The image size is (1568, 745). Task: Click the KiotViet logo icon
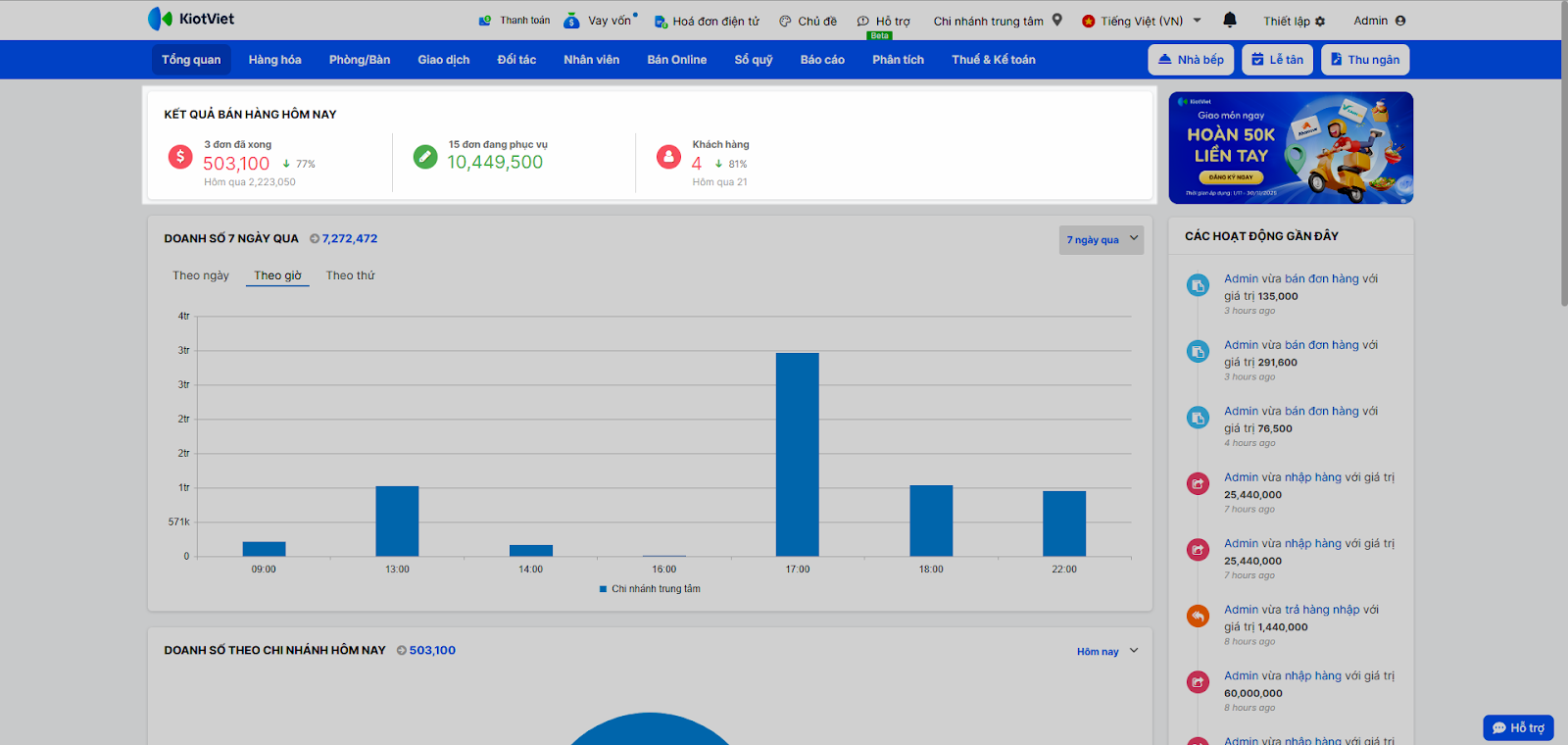click(160, 19)
